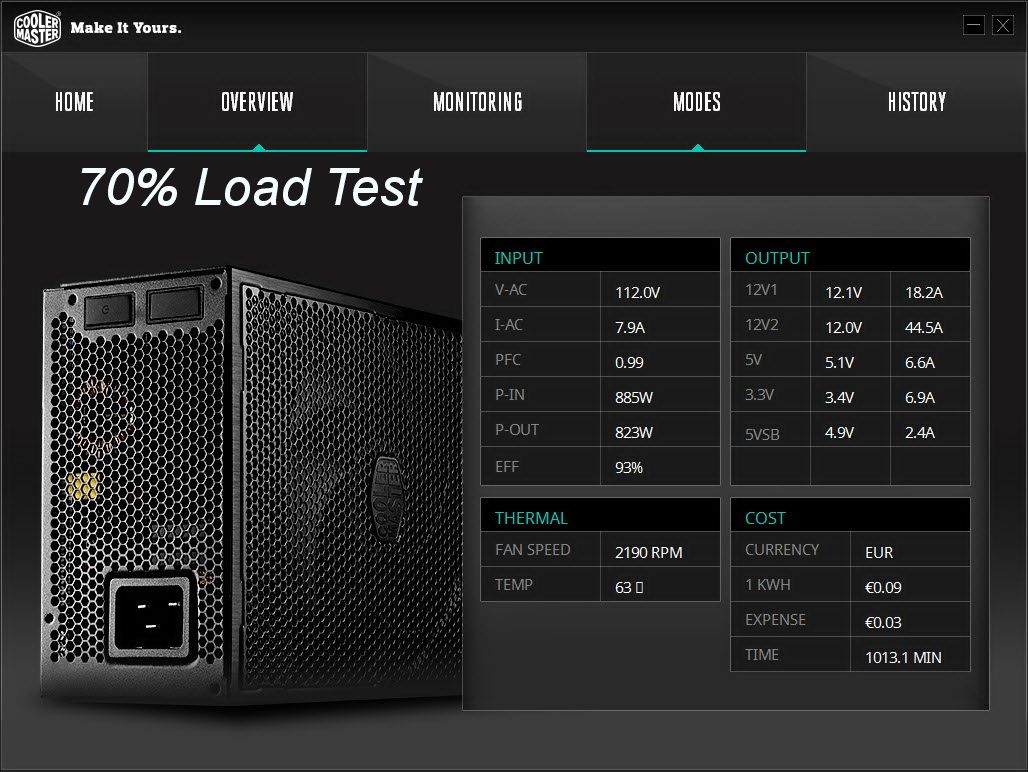Select the EFF value 93%
Screen dimensions: 1028x772
(628, 467)
